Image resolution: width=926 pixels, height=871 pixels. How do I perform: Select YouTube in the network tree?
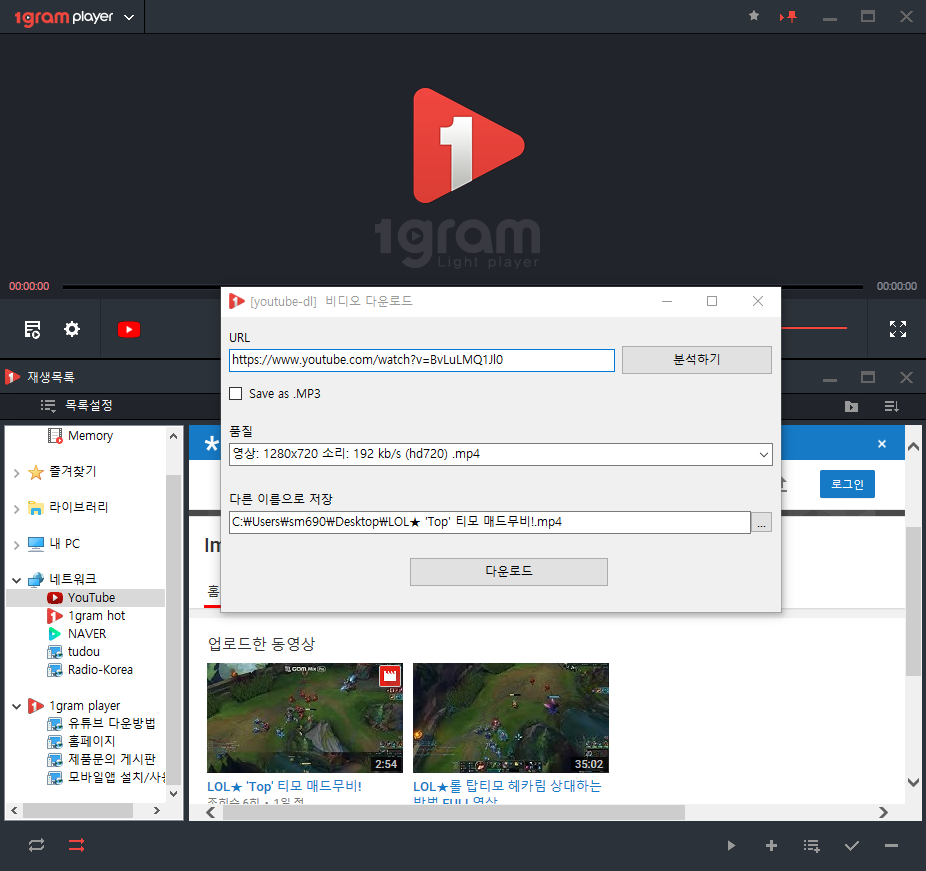pos(91,598)
